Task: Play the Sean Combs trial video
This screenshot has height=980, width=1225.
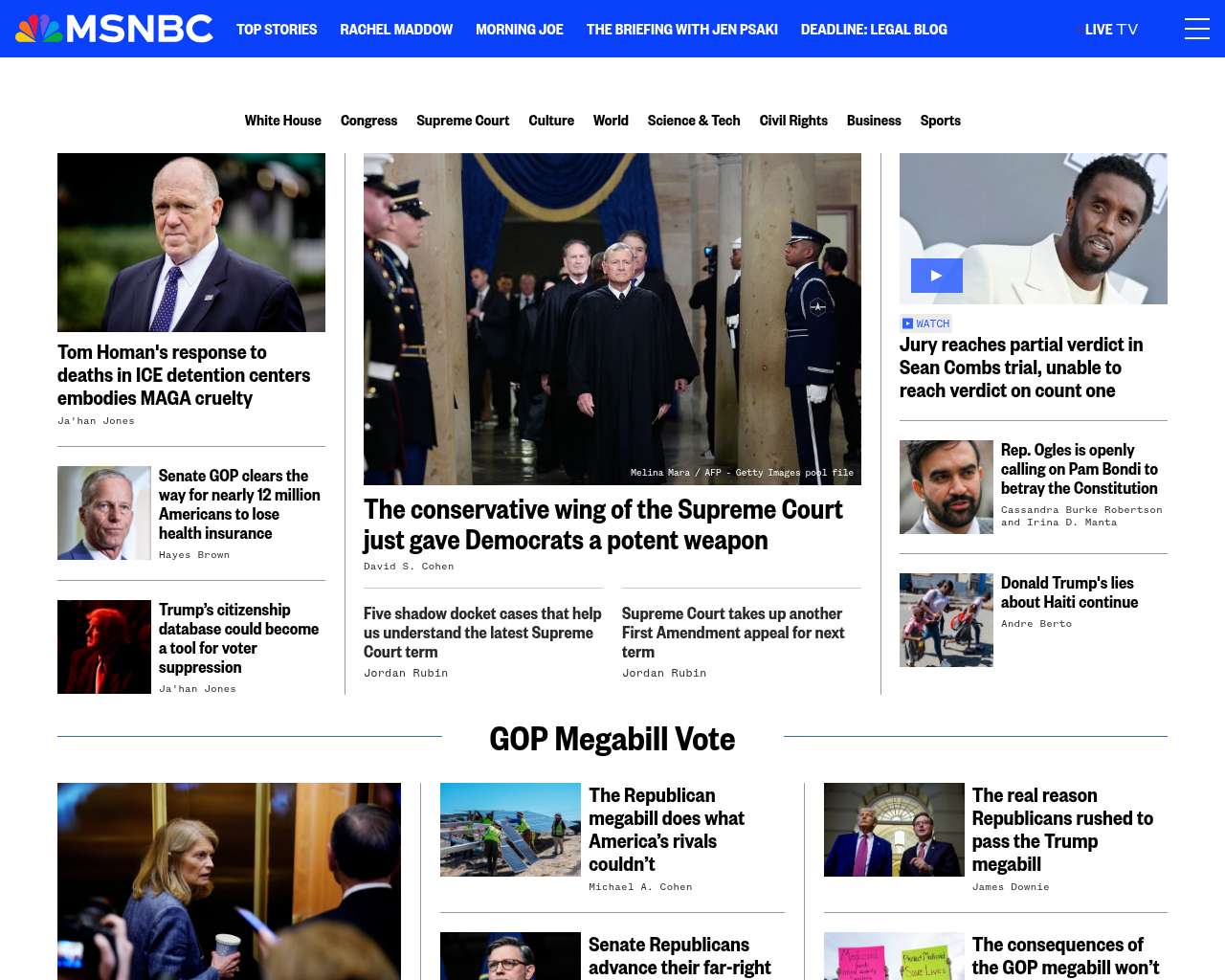Action: coord(936,276)
